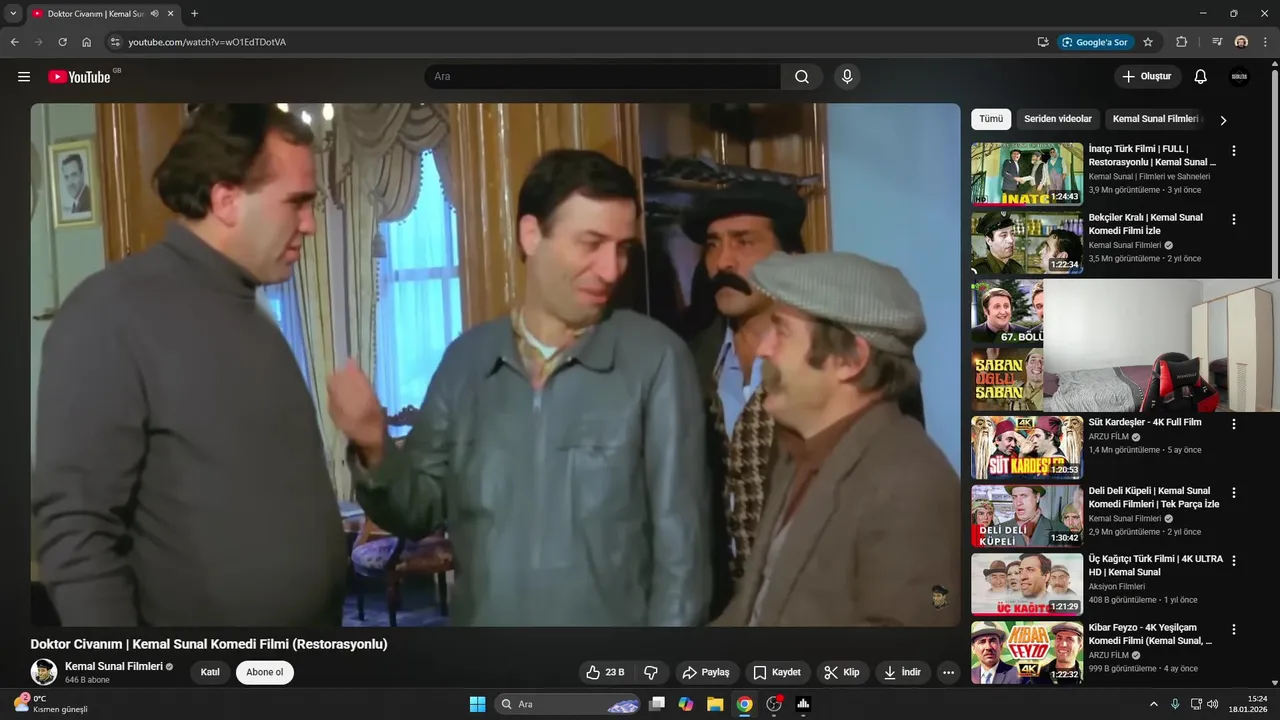Reload the page in Chrome
The height and width of the screenshot is (720, 1280).
62,42
